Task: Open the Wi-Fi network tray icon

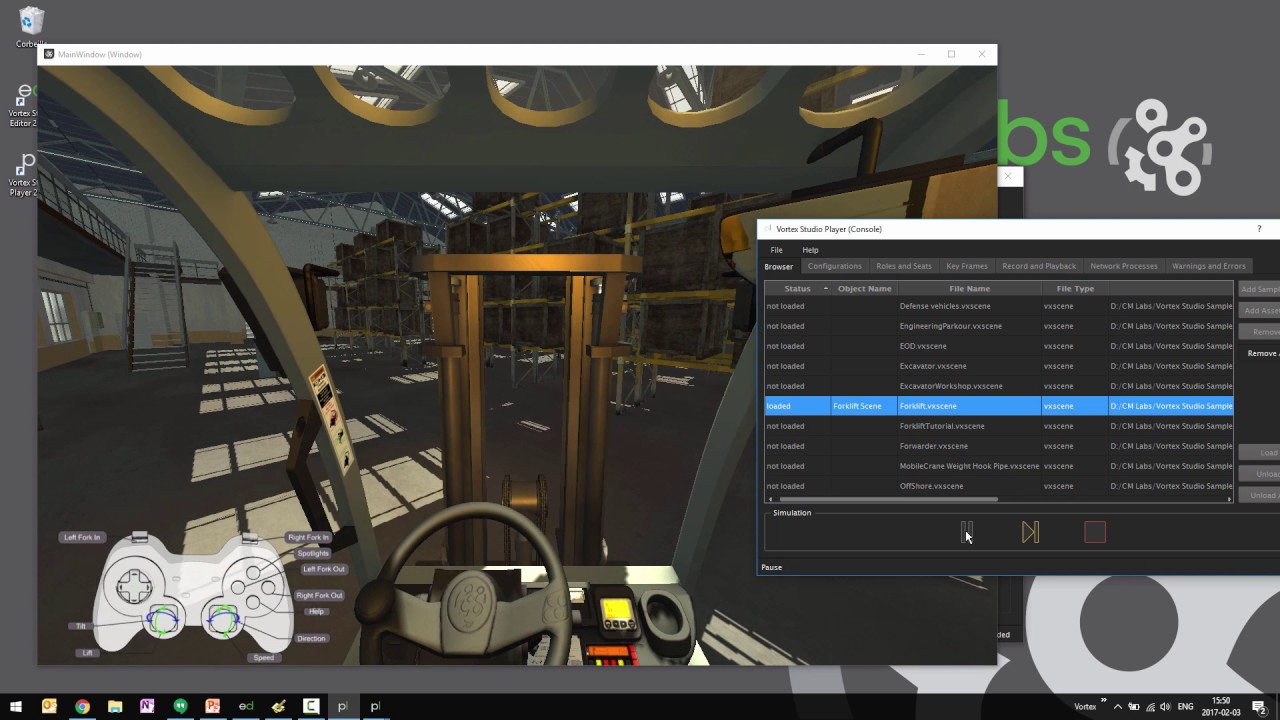Action: (x=1151, y=706)
